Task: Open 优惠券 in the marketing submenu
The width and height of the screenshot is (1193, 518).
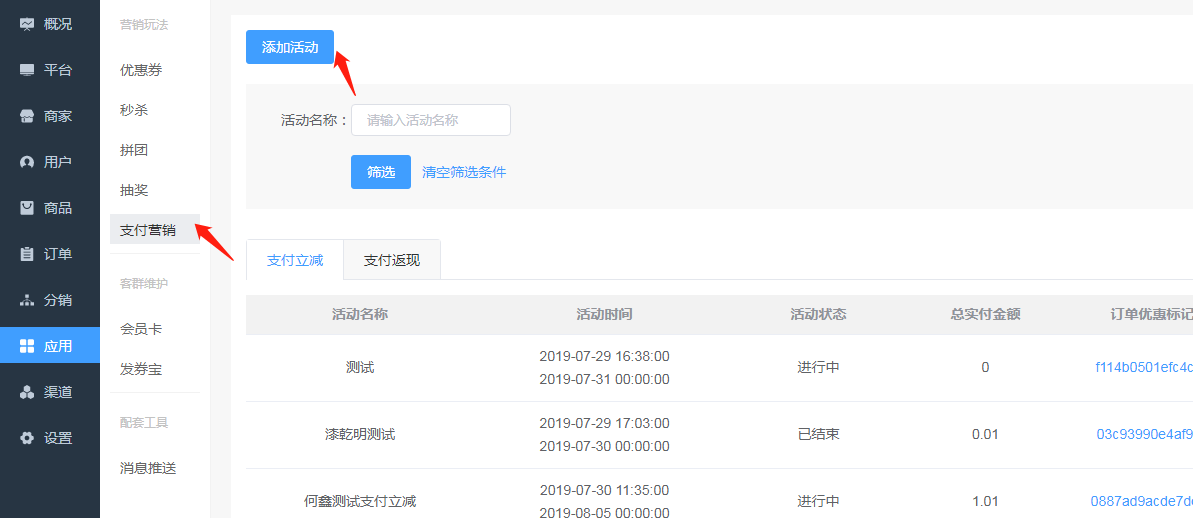Action: (x=141, y=70)
